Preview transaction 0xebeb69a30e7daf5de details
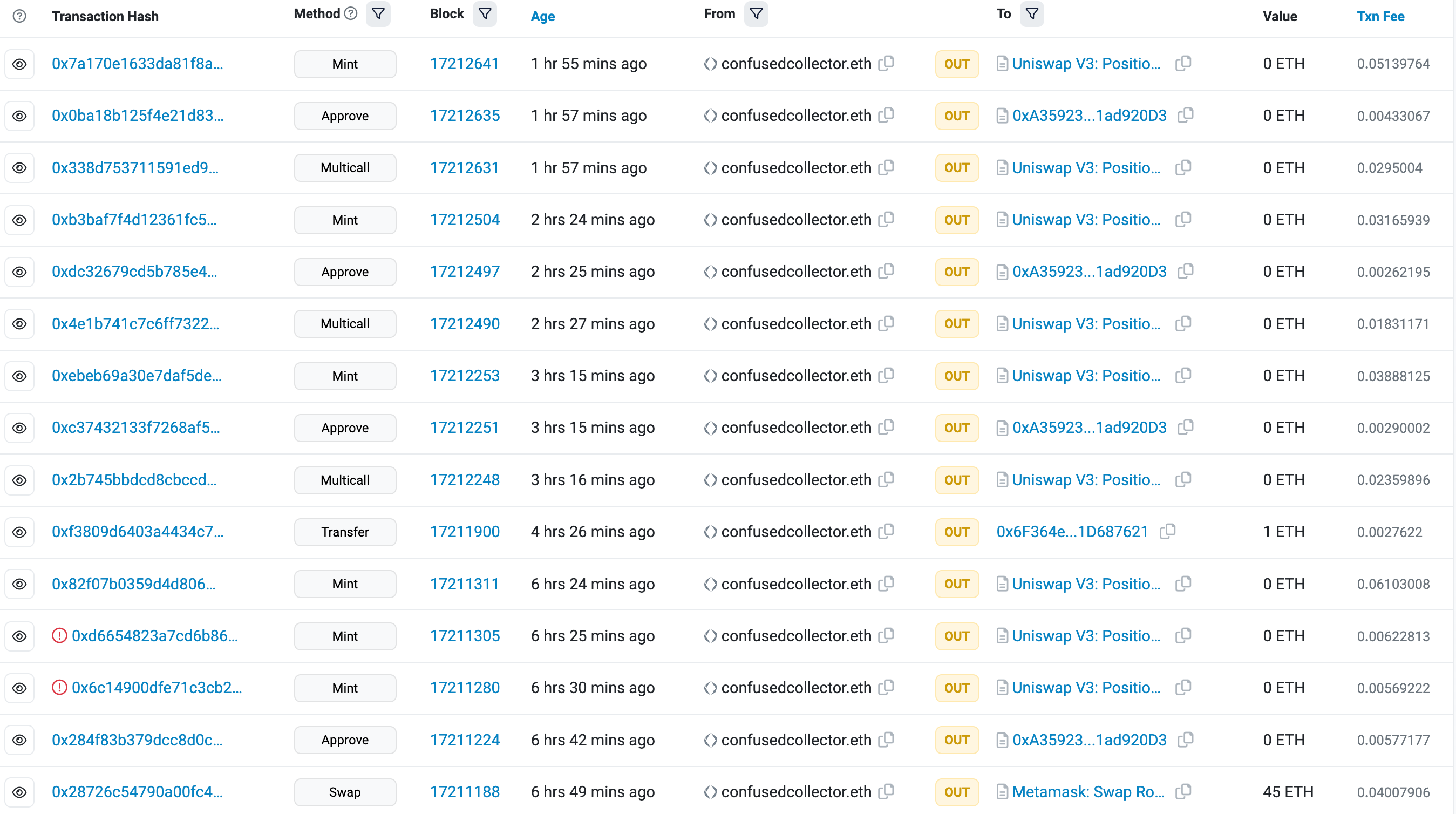The image size is (1456, 814). [19, 376]
